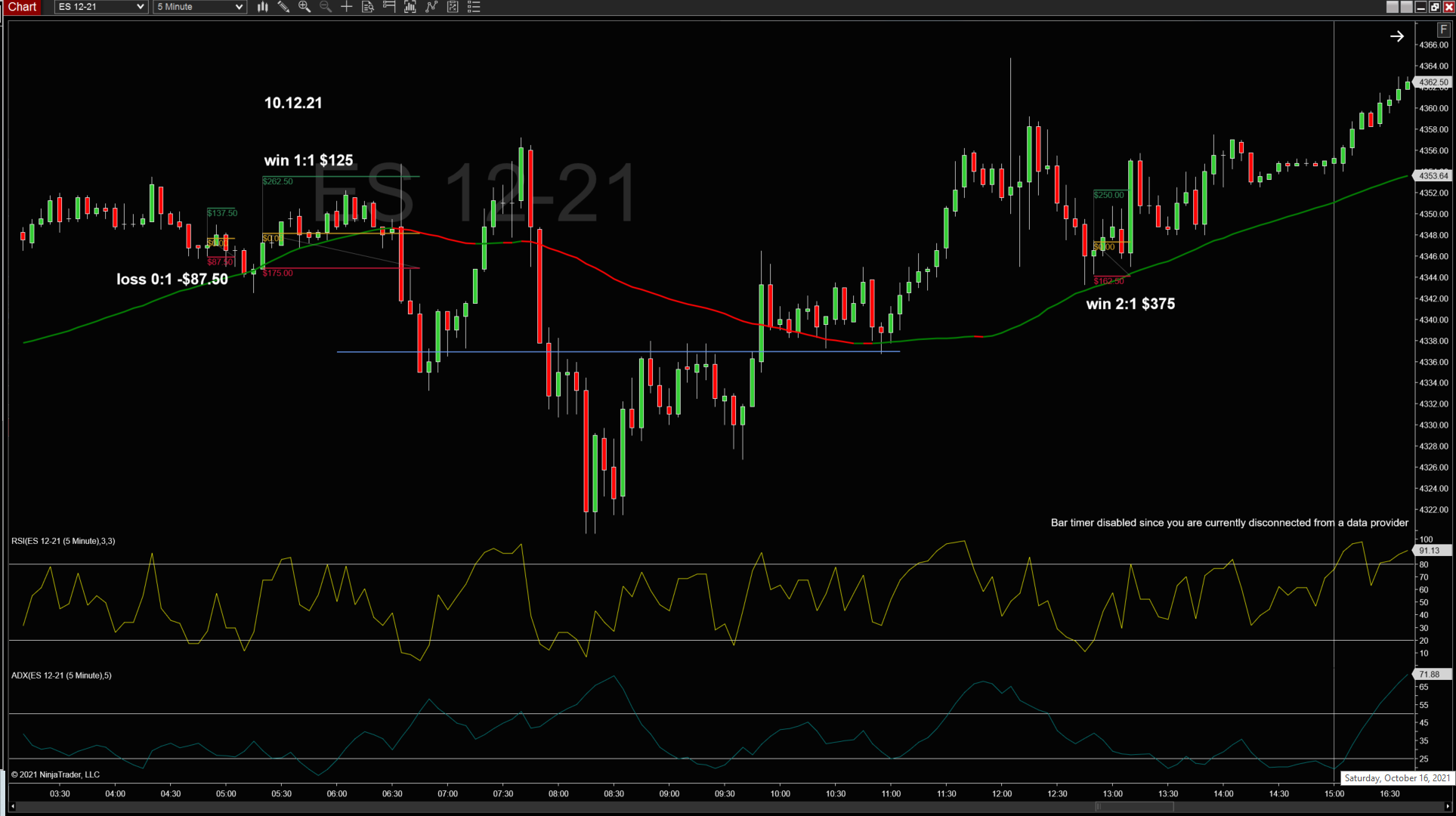Click the $162.50 stop label
1456x816 pixels.
[1108, 281]
